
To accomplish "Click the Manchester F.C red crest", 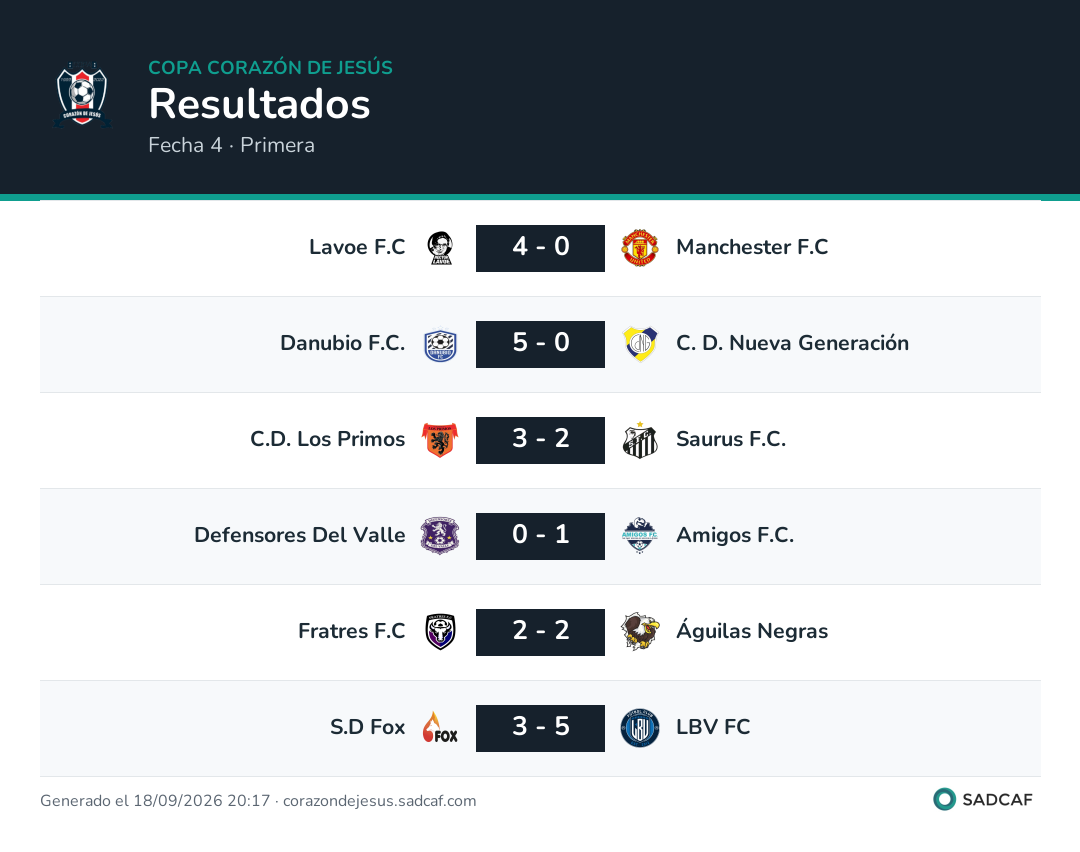I will click(640, 248).
